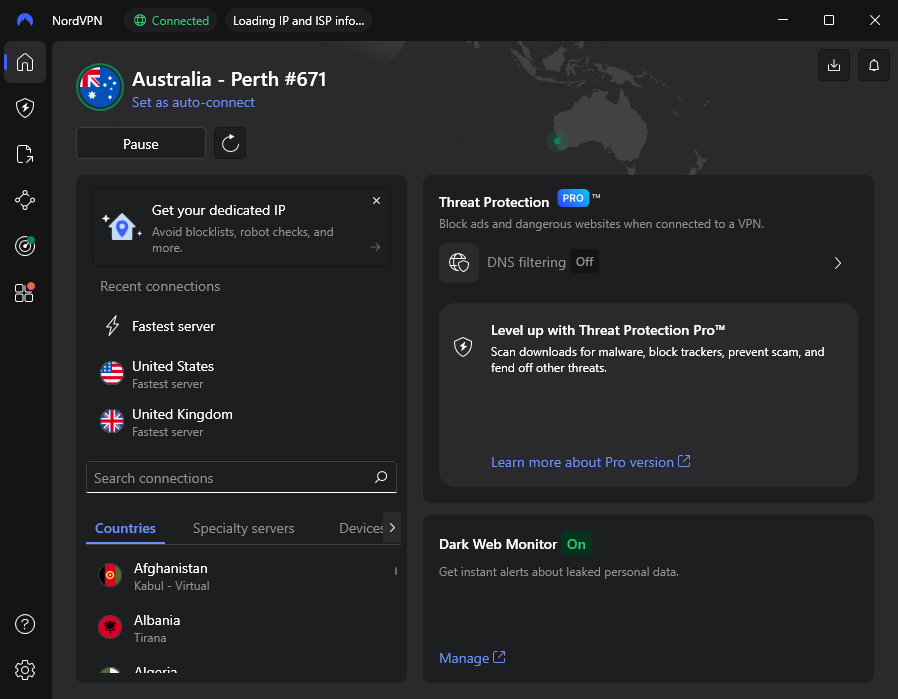Click the reconnect refresh button
Viewport: 898px width, 699px height.
pyautogui.click(x=230, y=143)
